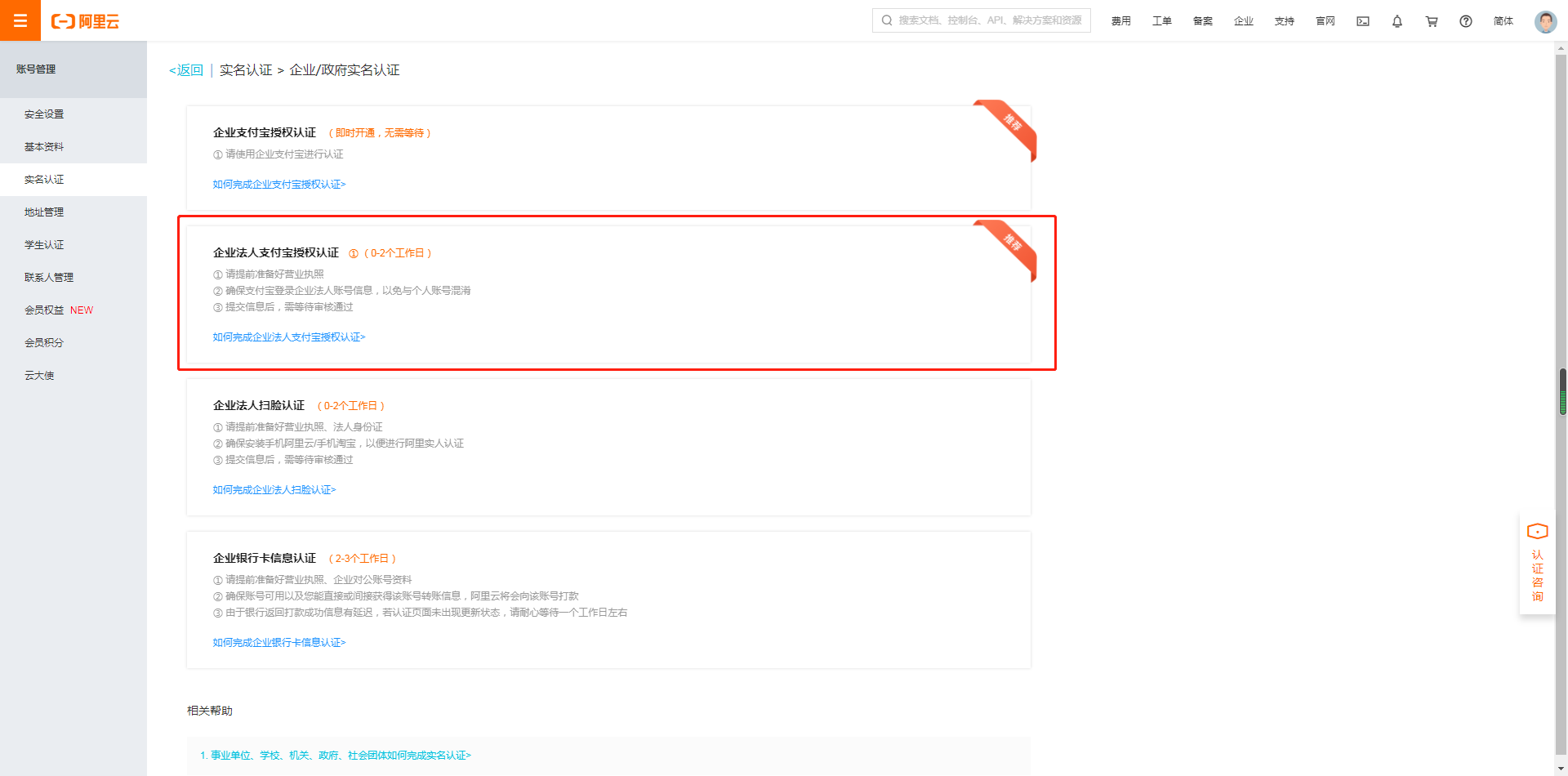The width and height of the screenshot is (1568, 776).
Task: Open the user avatar menu
Action: point(1545,21)
